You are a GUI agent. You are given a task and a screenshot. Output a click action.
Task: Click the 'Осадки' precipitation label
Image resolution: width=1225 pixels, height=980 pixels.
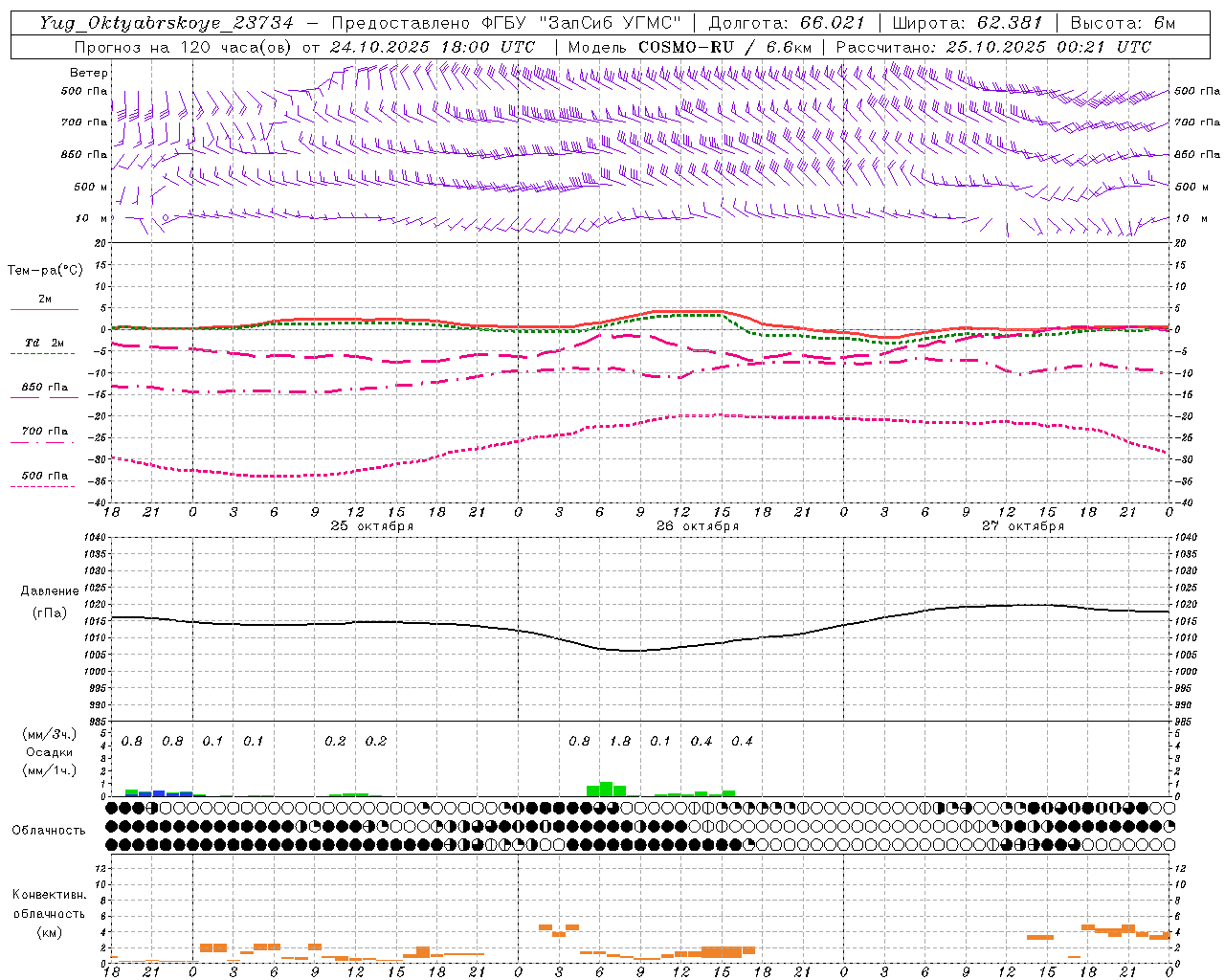tap(49, 752)
